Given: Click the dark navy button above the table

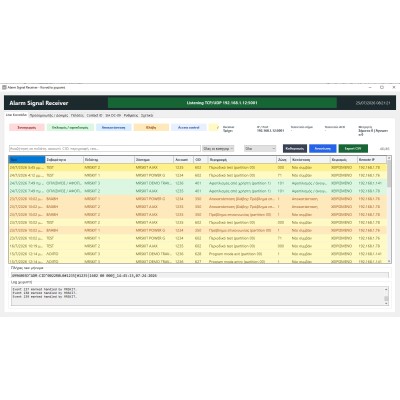Looking at the screenshot, I should 295,149.
